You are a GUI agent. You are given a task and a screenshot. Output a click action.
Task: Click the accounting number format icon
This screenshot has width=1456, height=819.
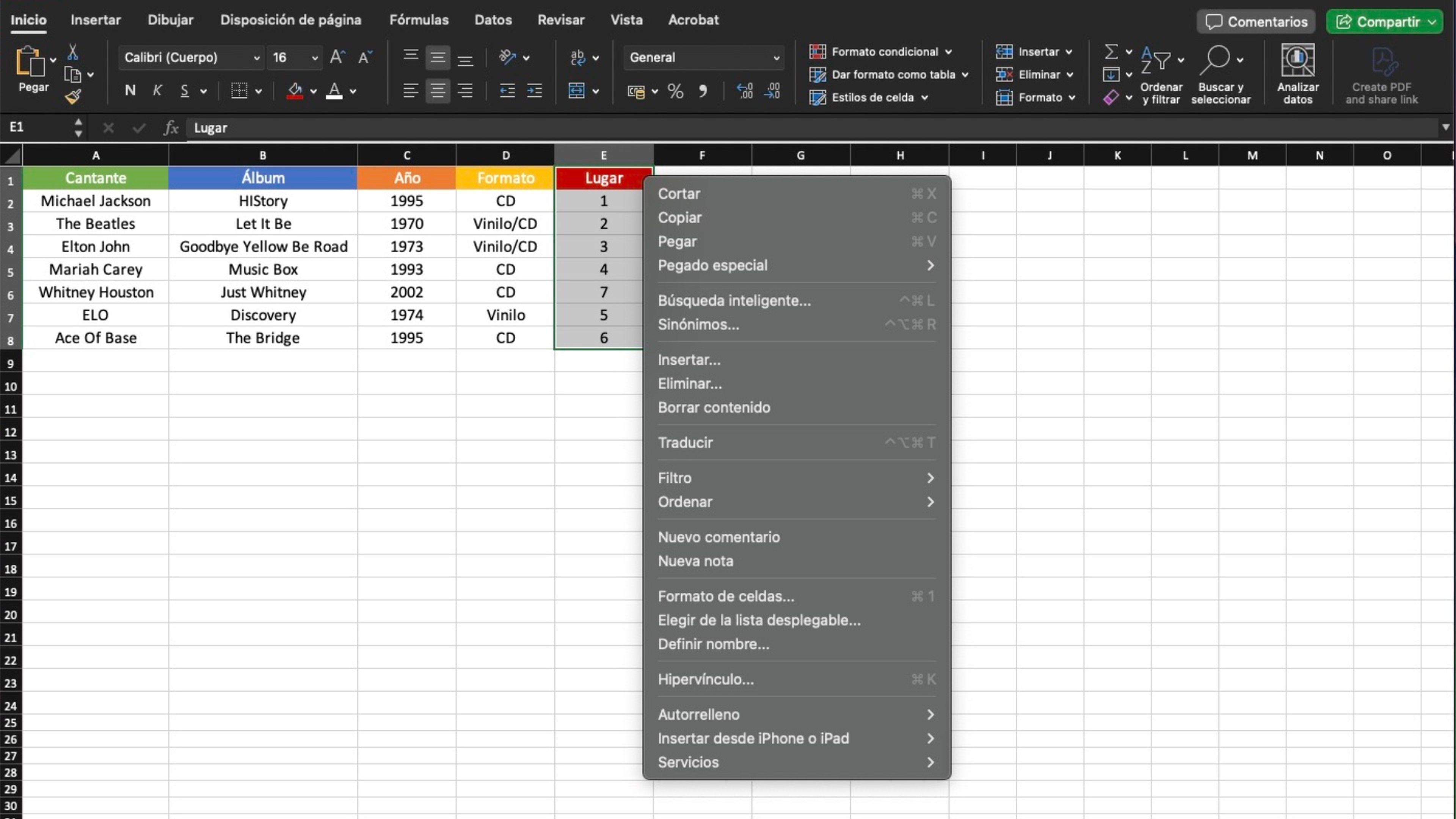[x=637, y=91]
